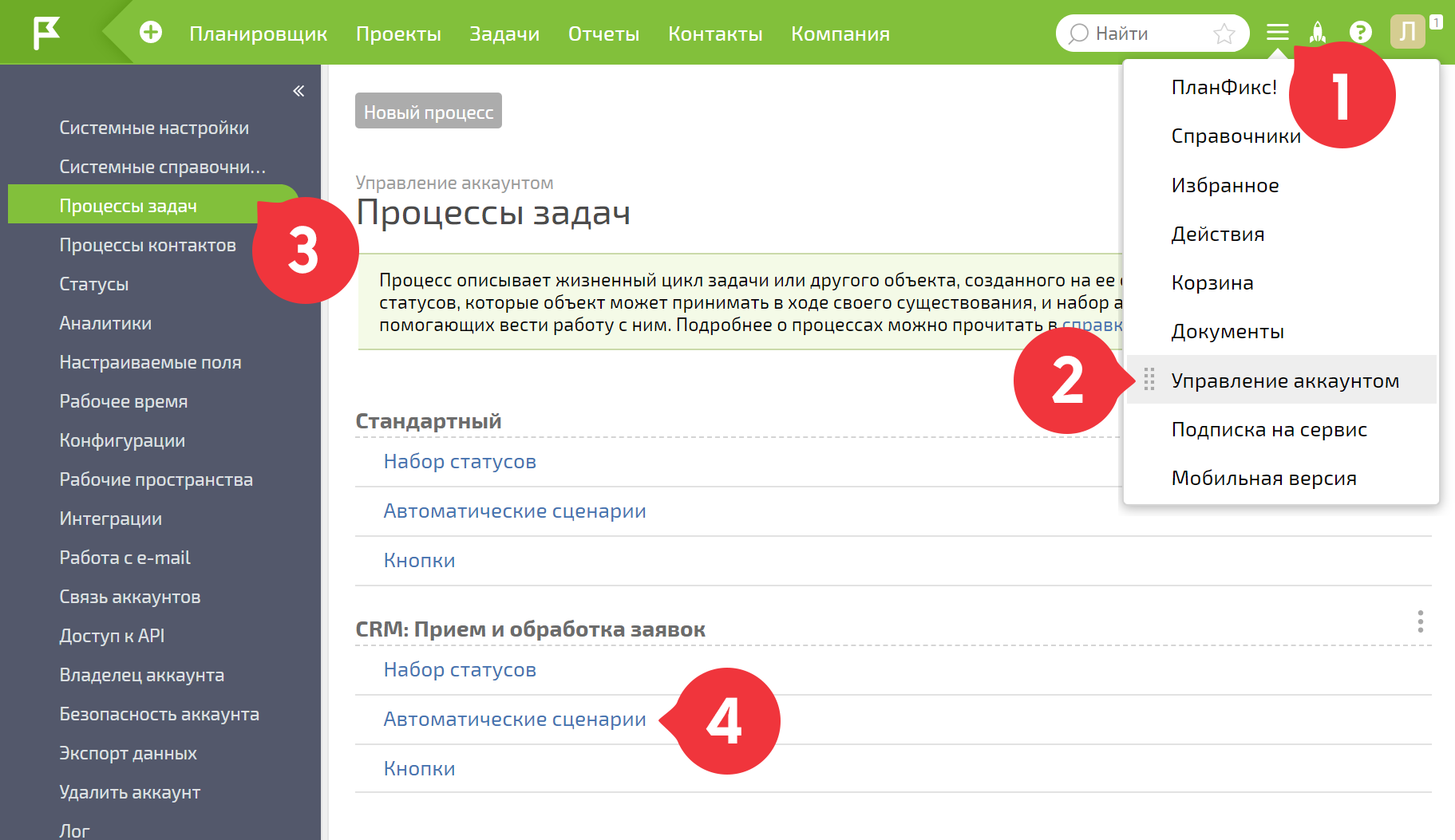Open three-dot menu for CRM process
The image size is (1455, 840).
[1420, 621]
